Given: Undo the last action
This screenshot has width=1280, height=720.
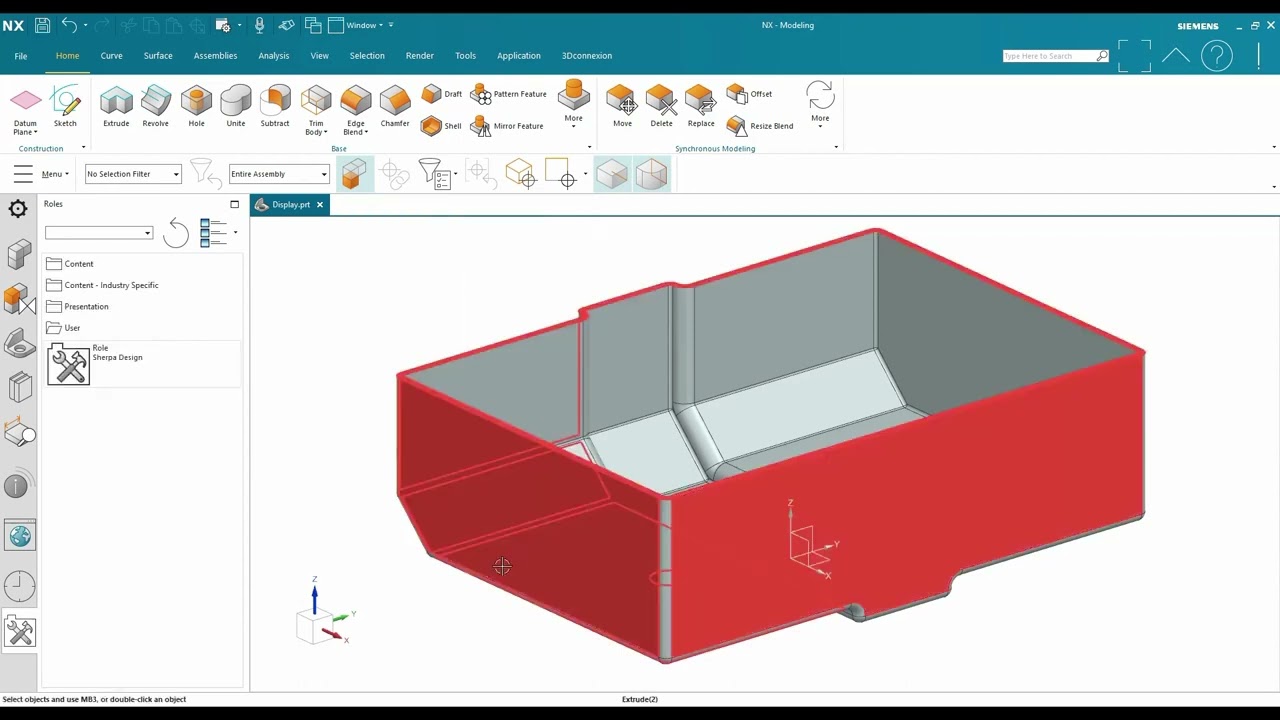Looking at the screenshot, I should [x=69, y=25].
